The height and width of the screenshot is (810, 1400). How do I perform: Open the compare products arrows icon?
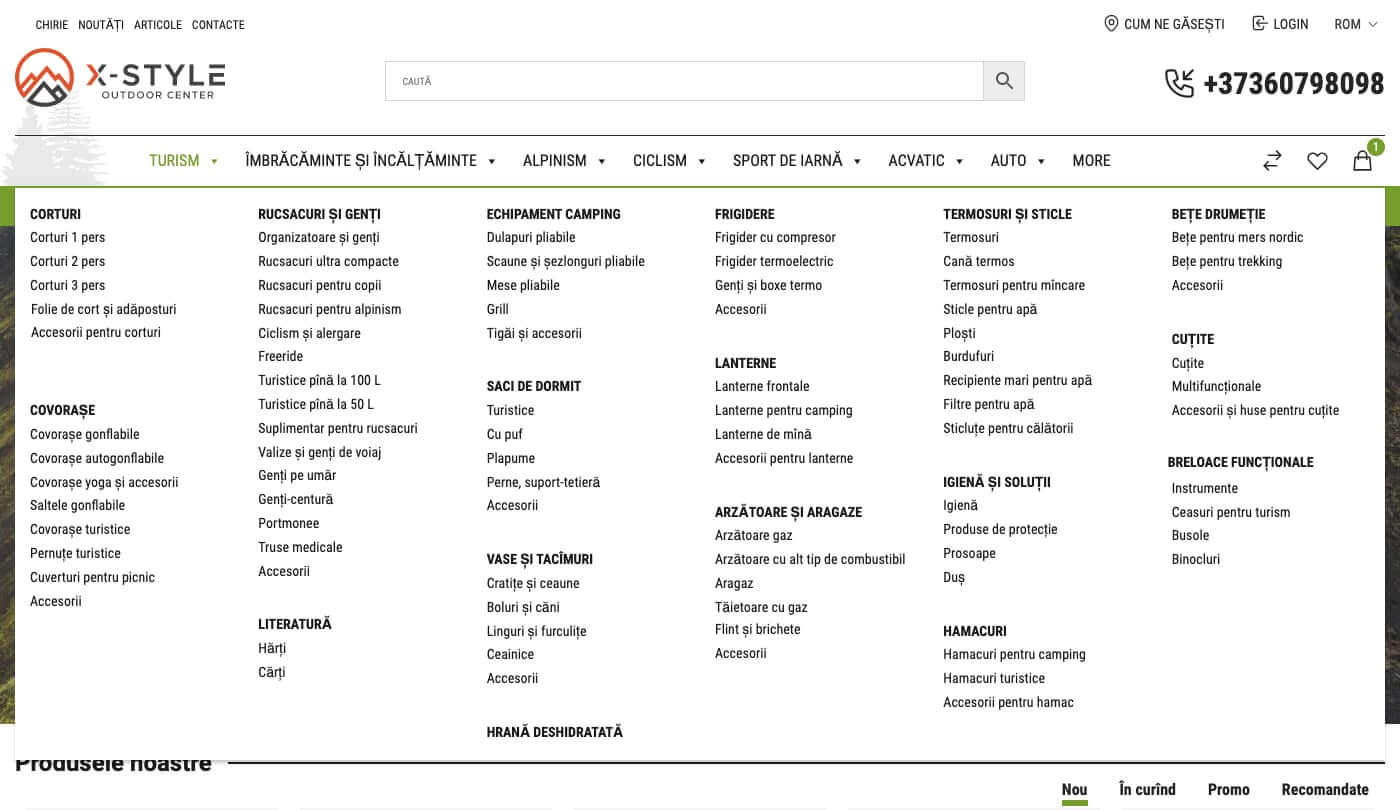point(1272,160)
